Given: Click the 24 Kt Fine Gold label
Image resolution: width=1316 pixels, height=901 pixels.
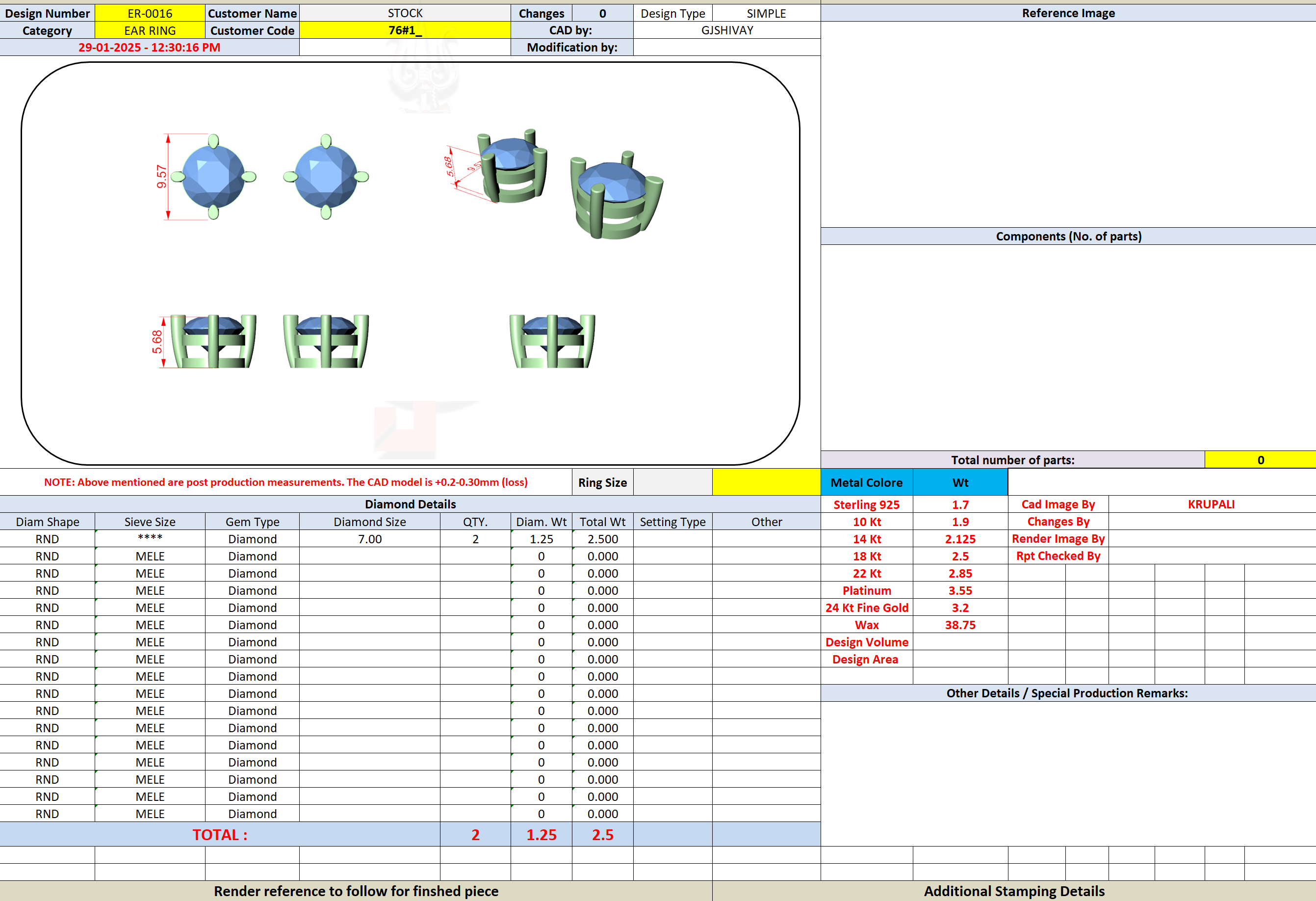Looking at the screenshot, I should pos(866,608).
